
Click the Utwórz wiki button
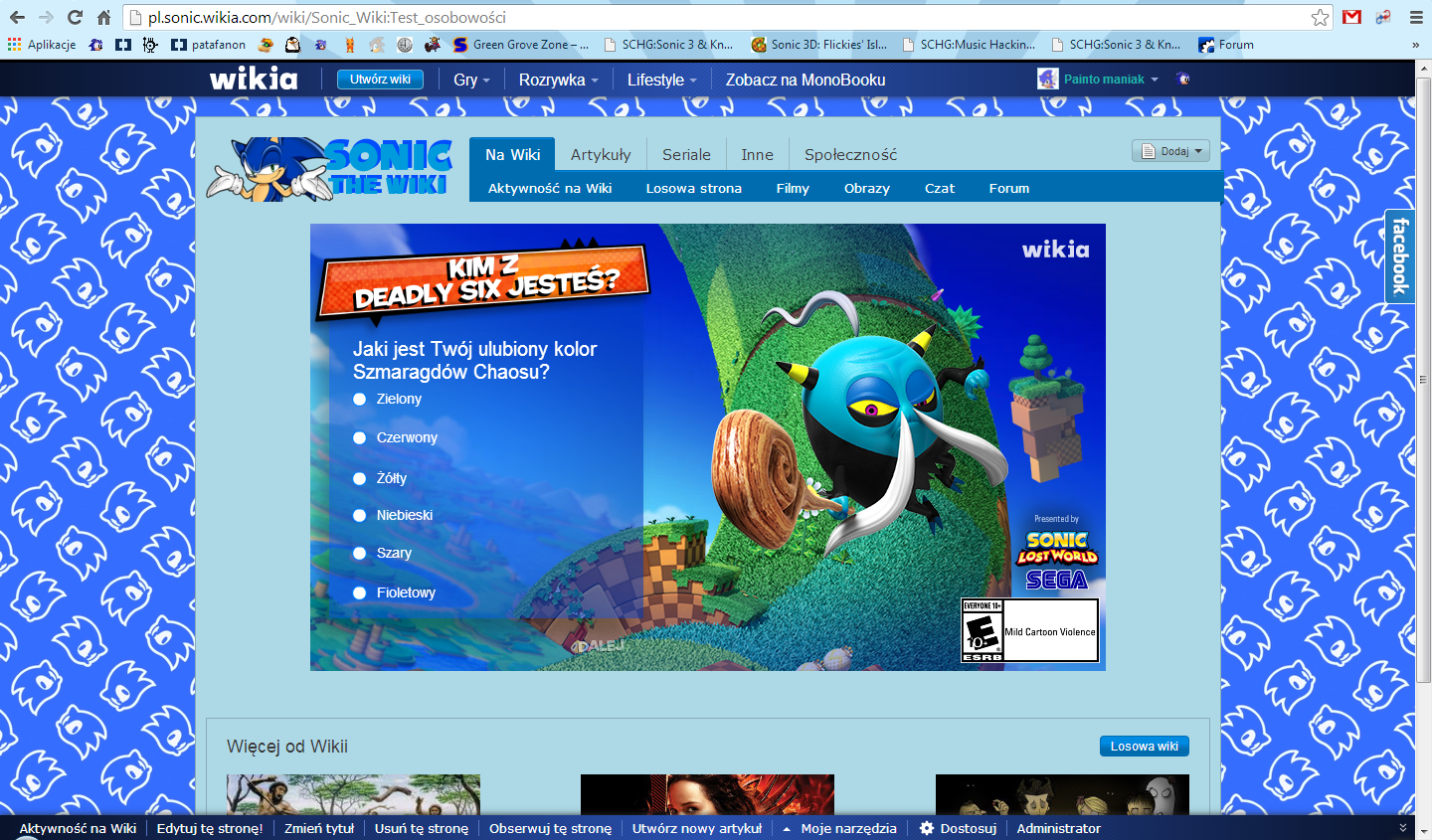pyautogui.click(x=380, y=80)
